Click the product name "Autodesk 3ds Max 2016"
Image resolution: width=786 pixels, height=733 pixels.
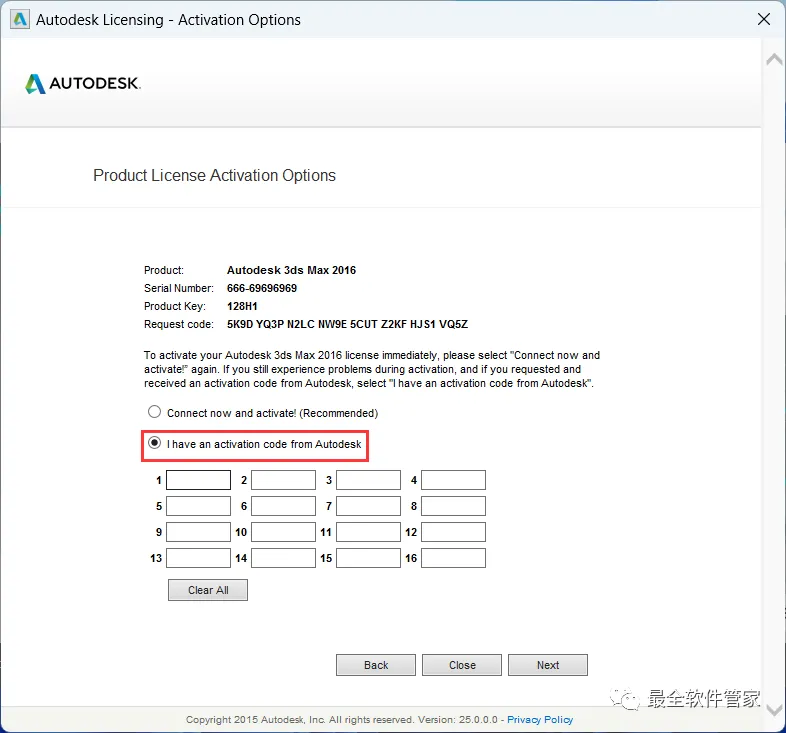pos(291,270)
